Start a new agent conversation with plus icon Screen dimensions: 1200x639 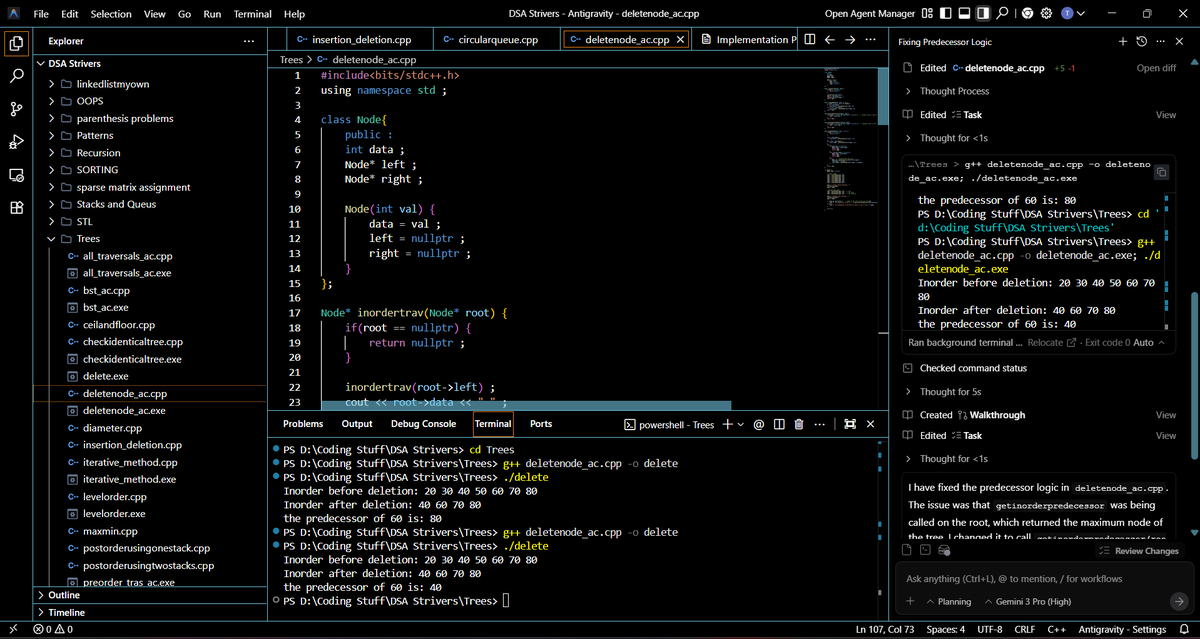click(1123, 41)
